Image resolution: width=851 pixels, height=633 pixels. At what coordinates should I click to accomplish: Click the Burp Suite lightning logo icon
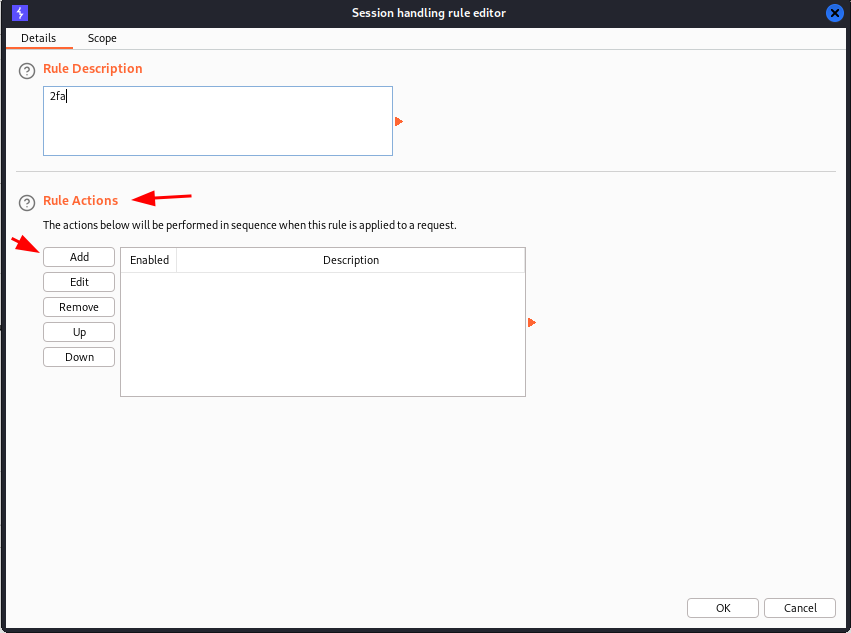(20, 12)
